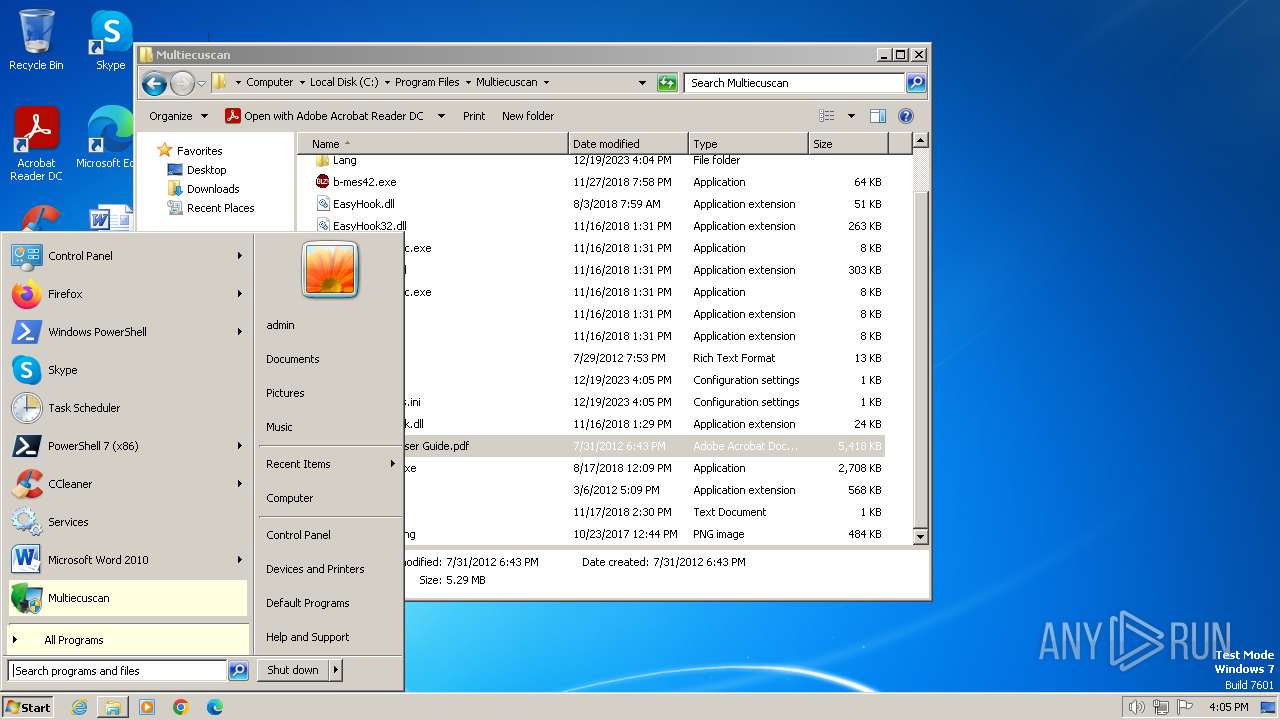Open Google Chrome from the taskbar

point(181,707)
